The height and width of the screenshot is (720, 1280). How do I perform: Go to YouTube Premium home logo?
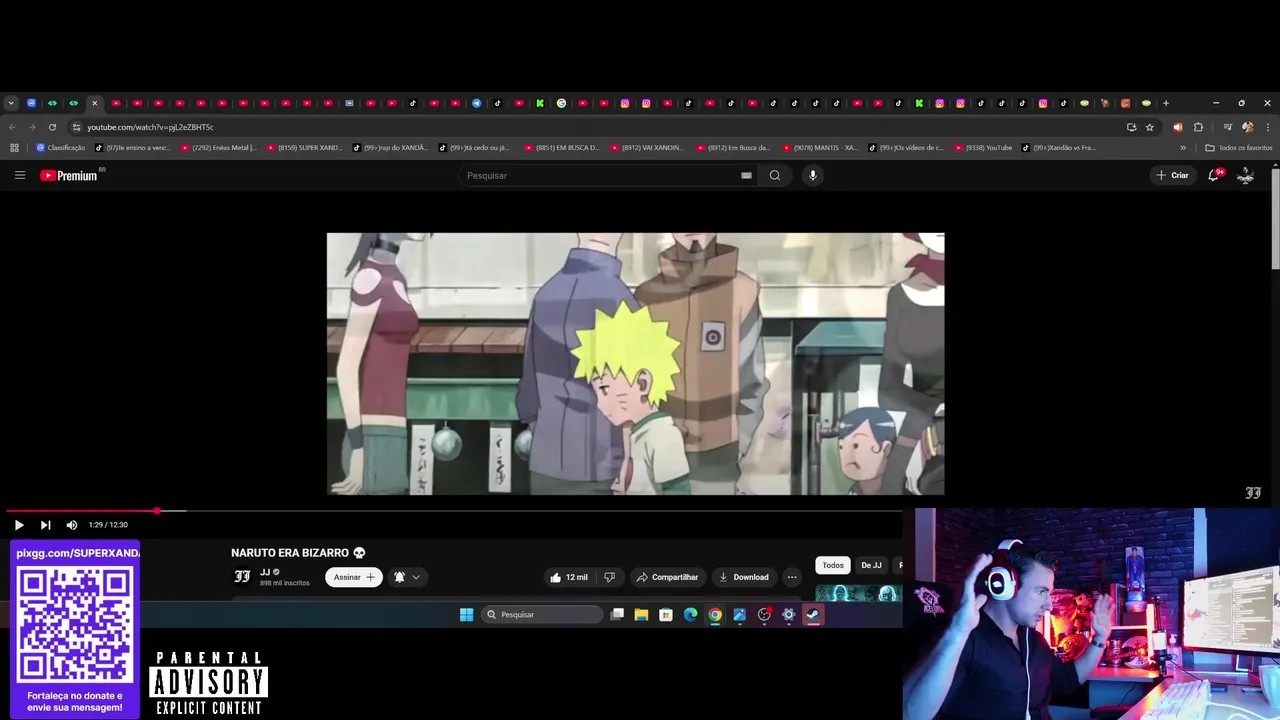tap(70, 175)
